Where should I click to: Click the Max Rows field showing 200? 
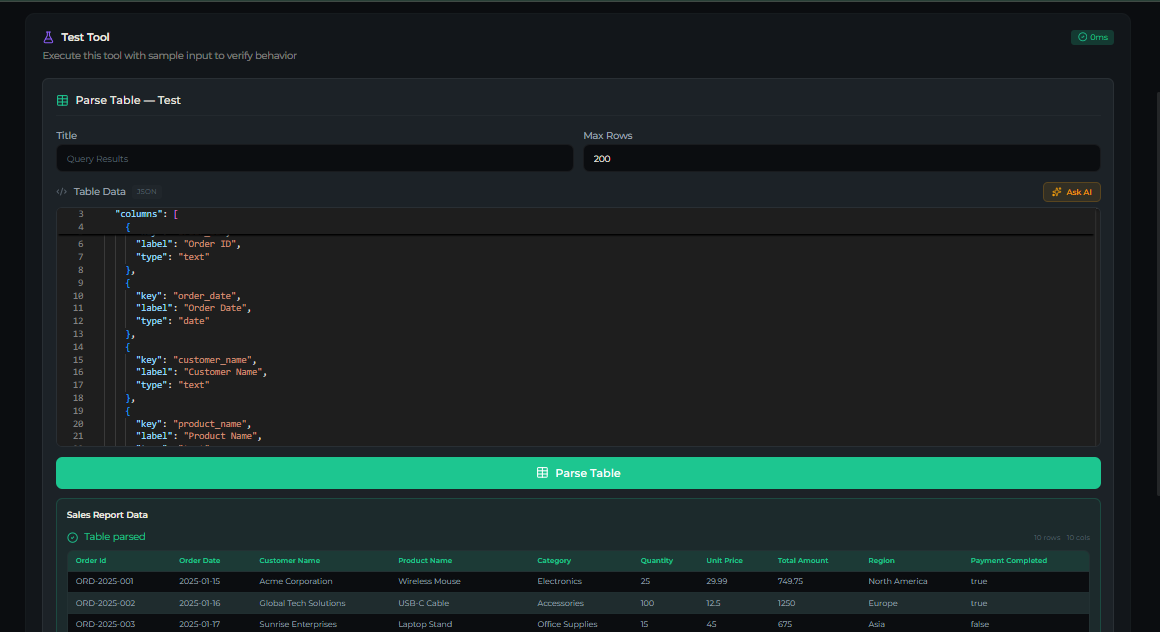tap(841, 158)
